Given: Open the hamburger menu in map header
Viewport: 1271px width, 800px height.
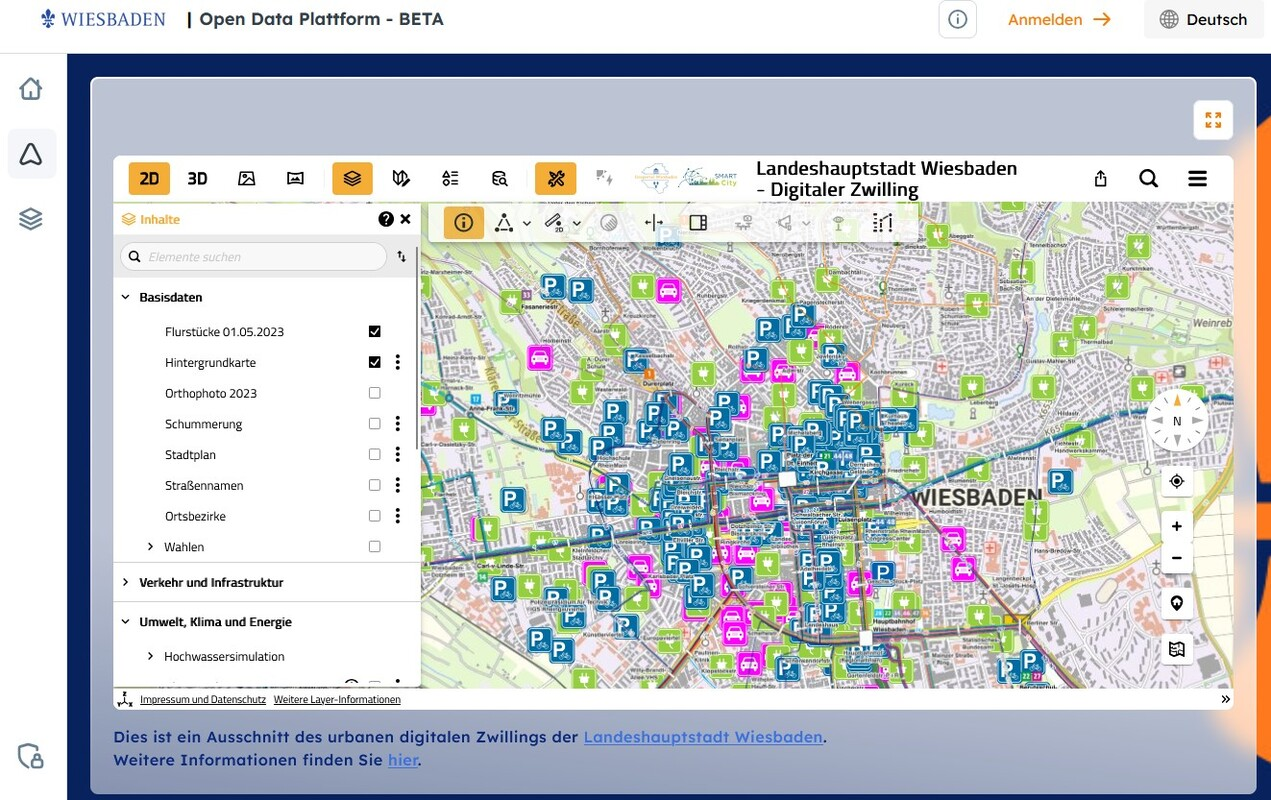Looking at the screenshot, I should [x=1197, y=178].
